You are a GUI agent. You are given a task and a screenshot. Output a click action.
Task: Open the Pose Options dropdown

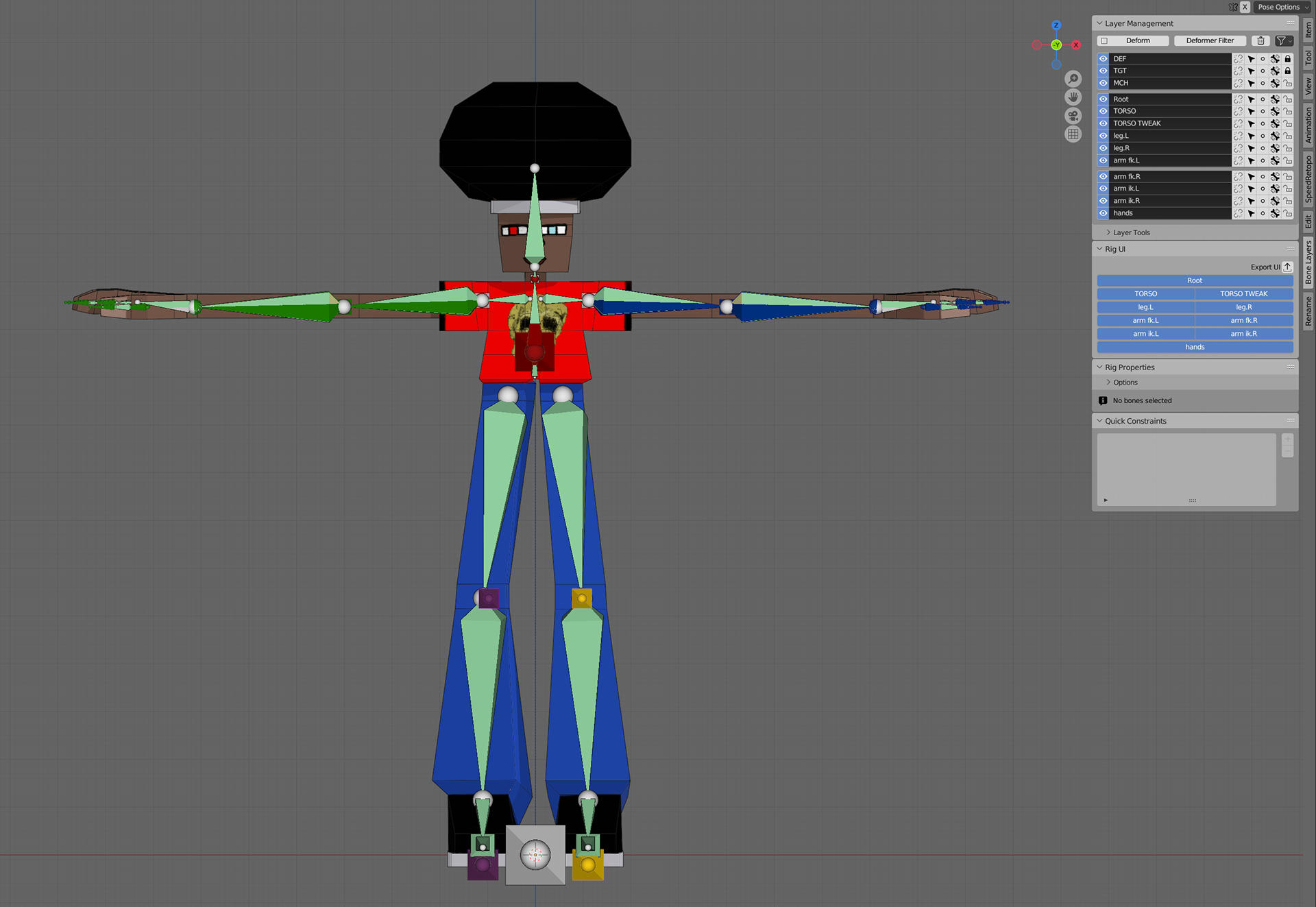[1282, 7]
